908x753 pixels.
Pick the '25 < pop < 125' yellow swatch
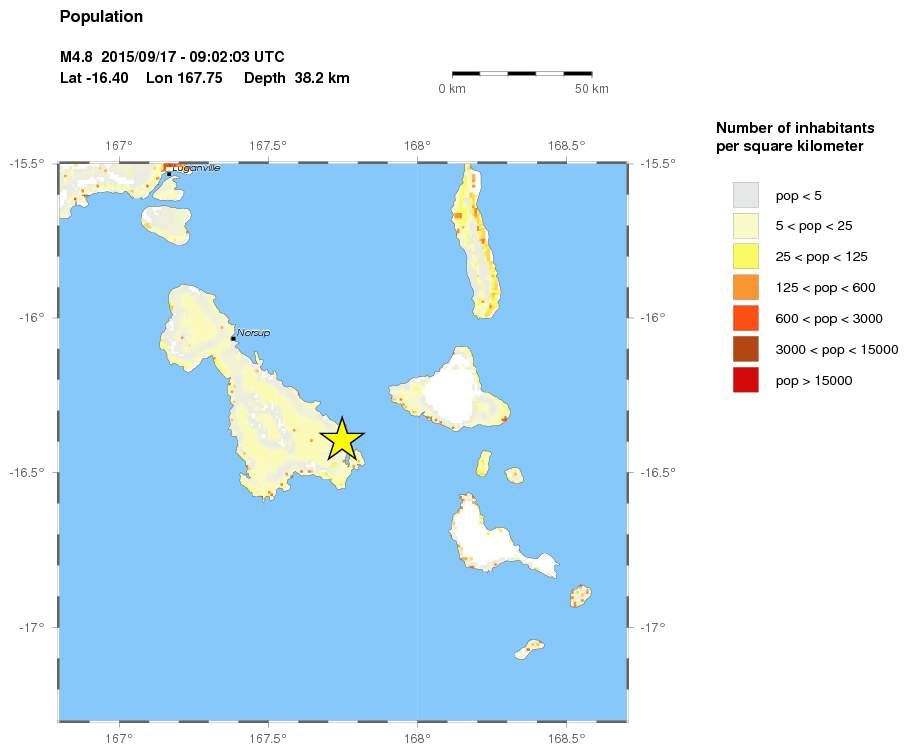pos(746,257)
